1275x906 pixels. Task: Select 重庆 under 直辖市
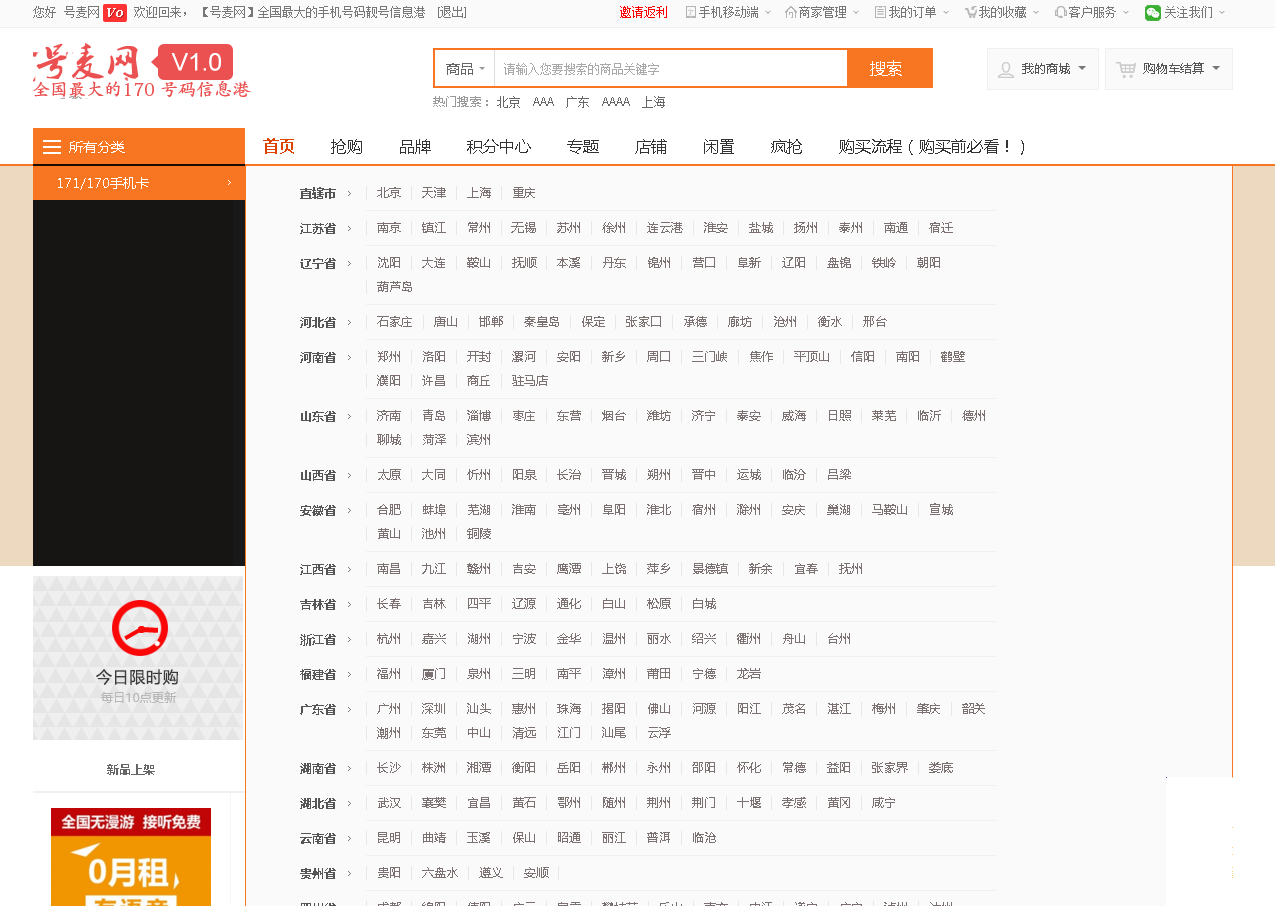[x=524, y=193]
